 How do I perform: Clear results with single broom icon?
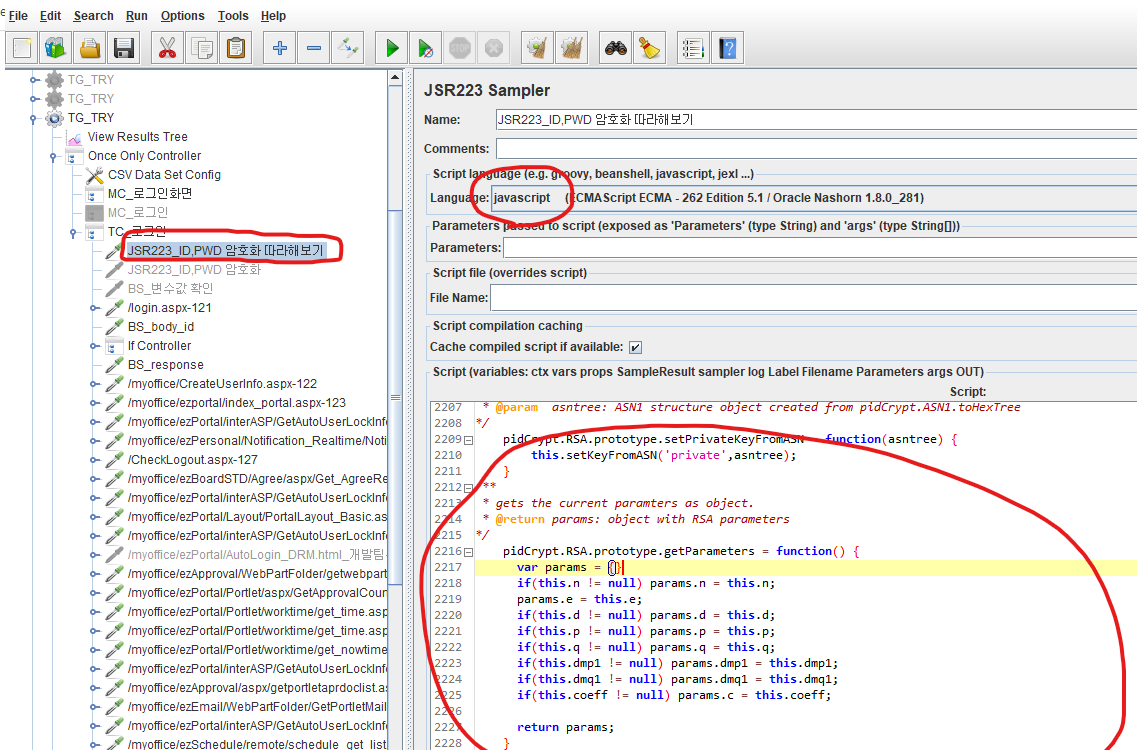pyautogui.click(x=537, y=49)
